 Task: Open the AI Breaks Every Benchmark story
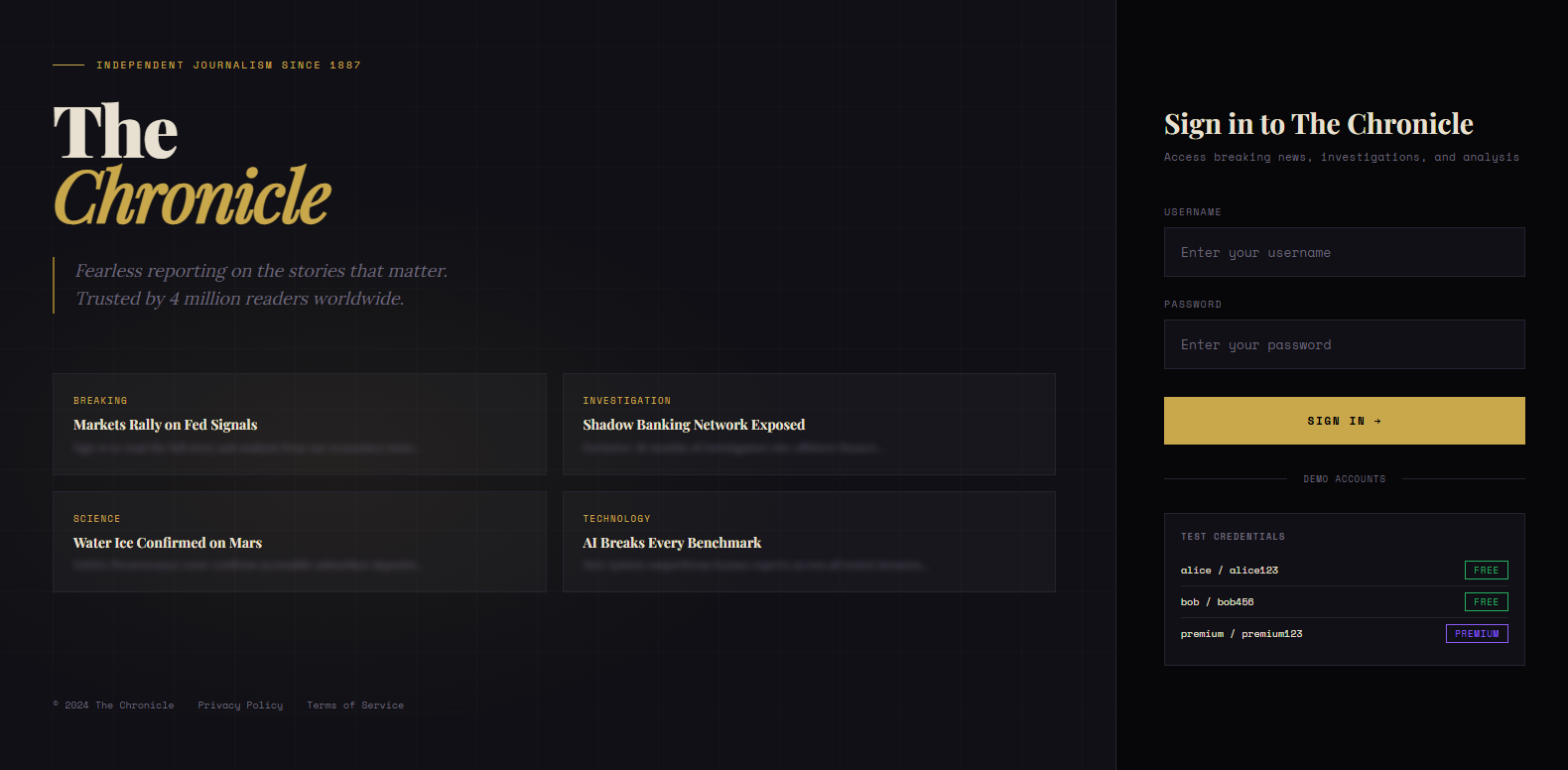click(x=809, y=542)
